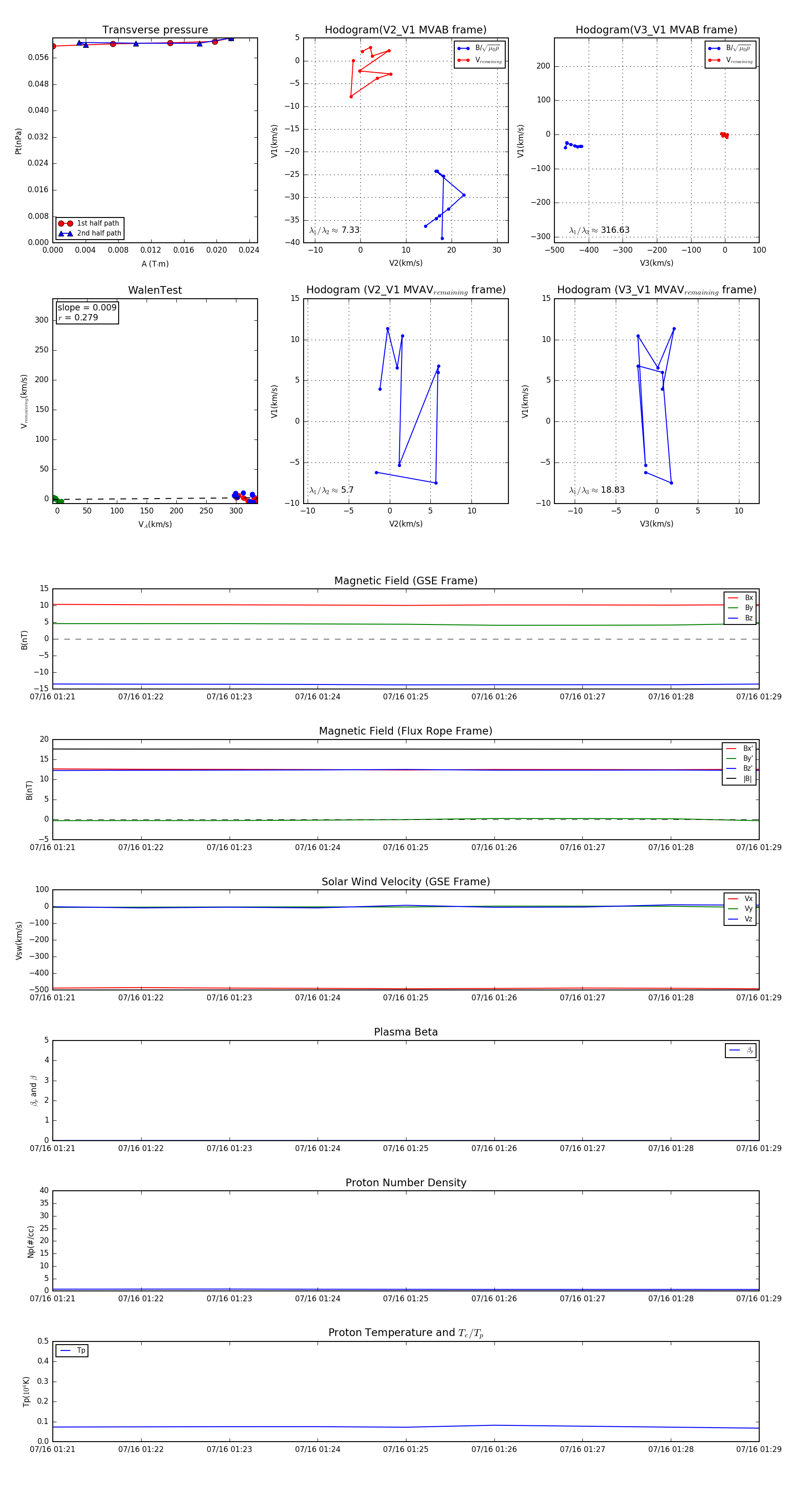Click the 'Magnetic Field (Flux Rope Frame)' title
812x1489 pixels.
(406, 731)
